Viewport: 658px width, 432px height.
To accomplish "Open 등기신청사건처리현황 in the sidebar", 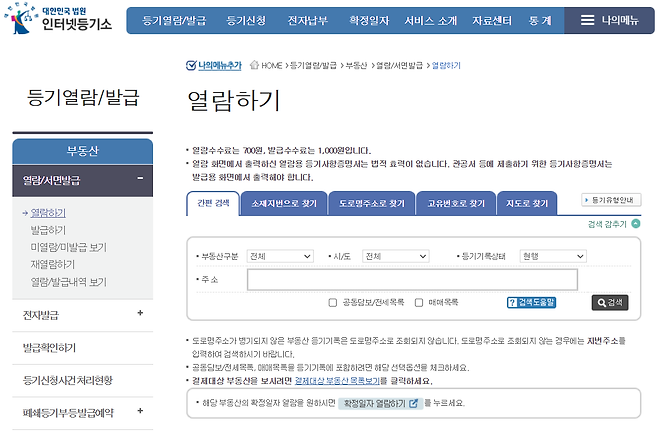I will [x=68, y=380].
